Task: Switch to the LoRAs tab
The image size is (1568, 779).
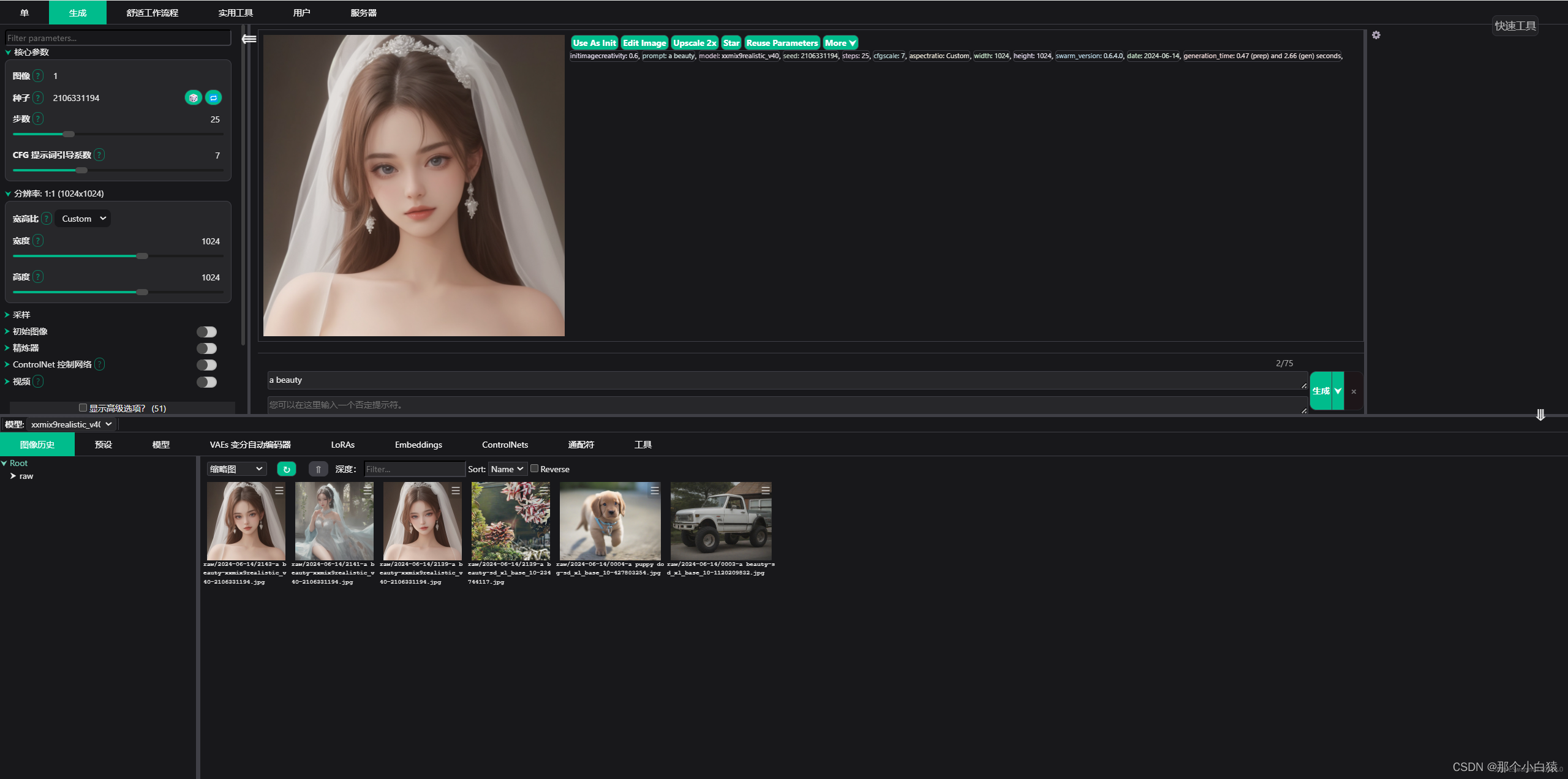Action: (342, 445)
